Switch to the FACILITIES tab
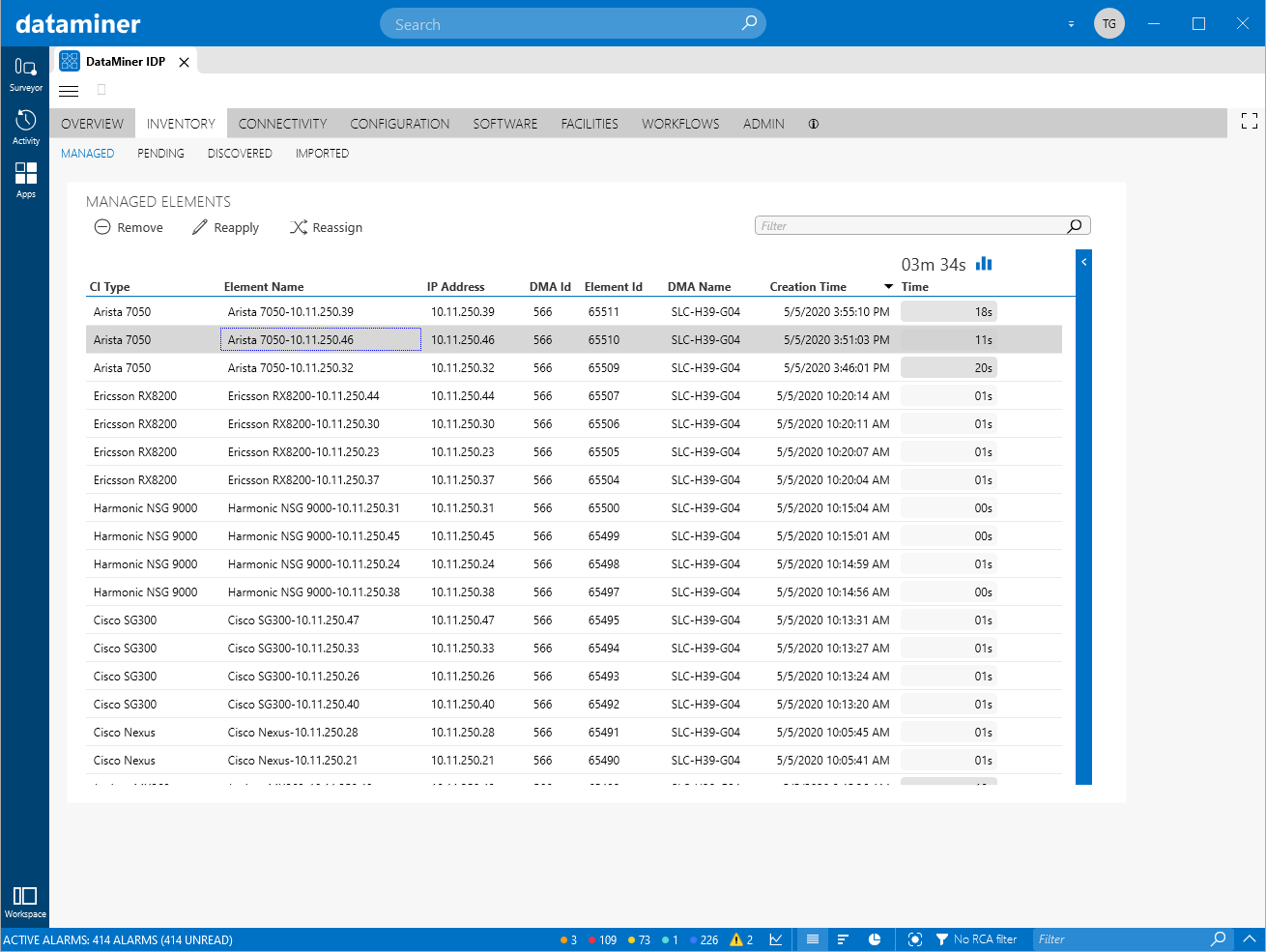 pyautogui.click(x=590, y=124)
